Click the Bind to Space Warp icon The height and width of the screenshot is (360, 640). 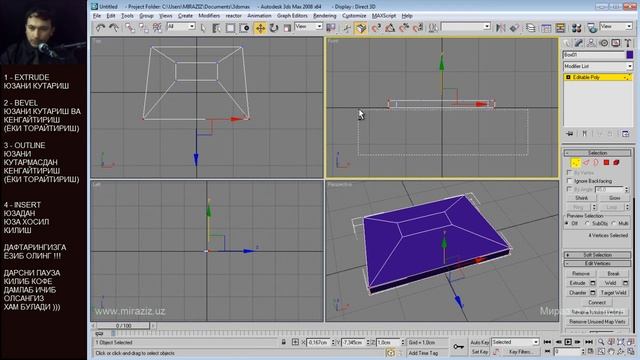click(157, 28)
